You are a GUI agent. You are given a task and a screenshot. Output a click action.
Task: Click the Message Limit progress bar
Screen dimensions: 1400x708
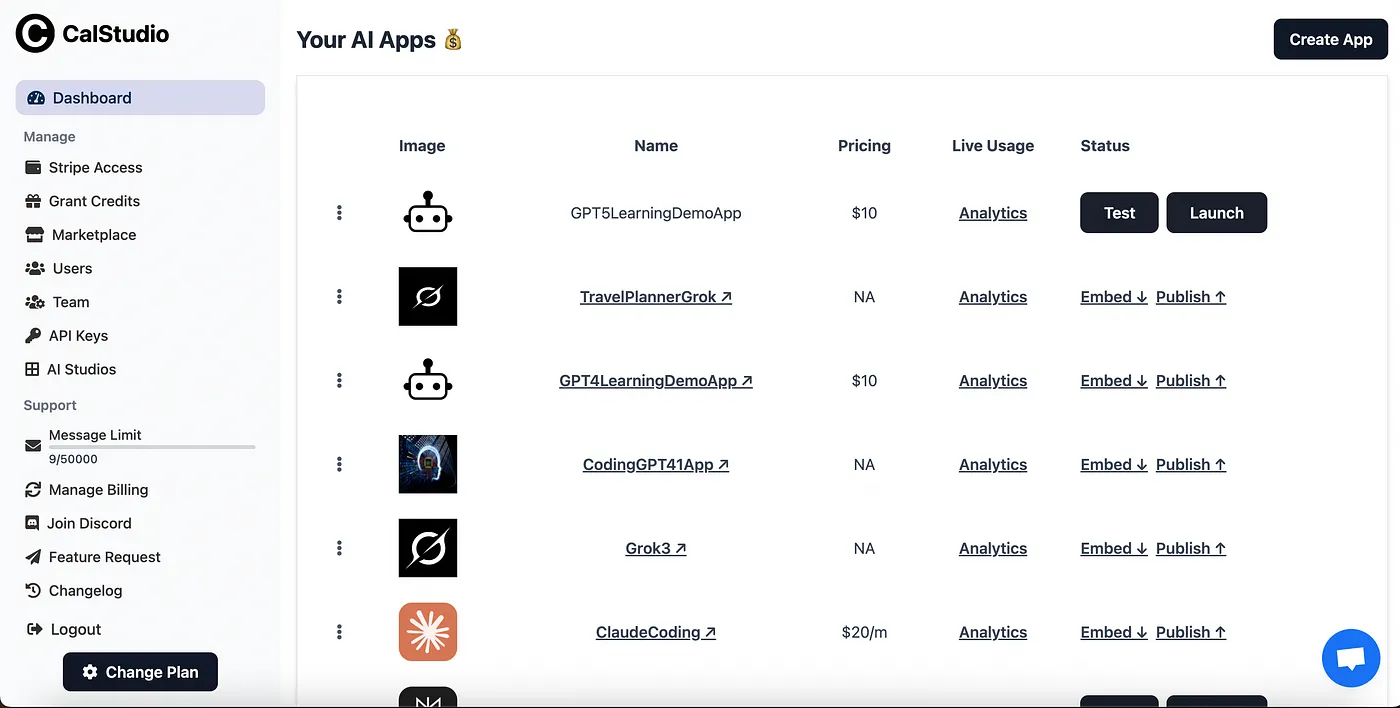(x=150, y=446)
